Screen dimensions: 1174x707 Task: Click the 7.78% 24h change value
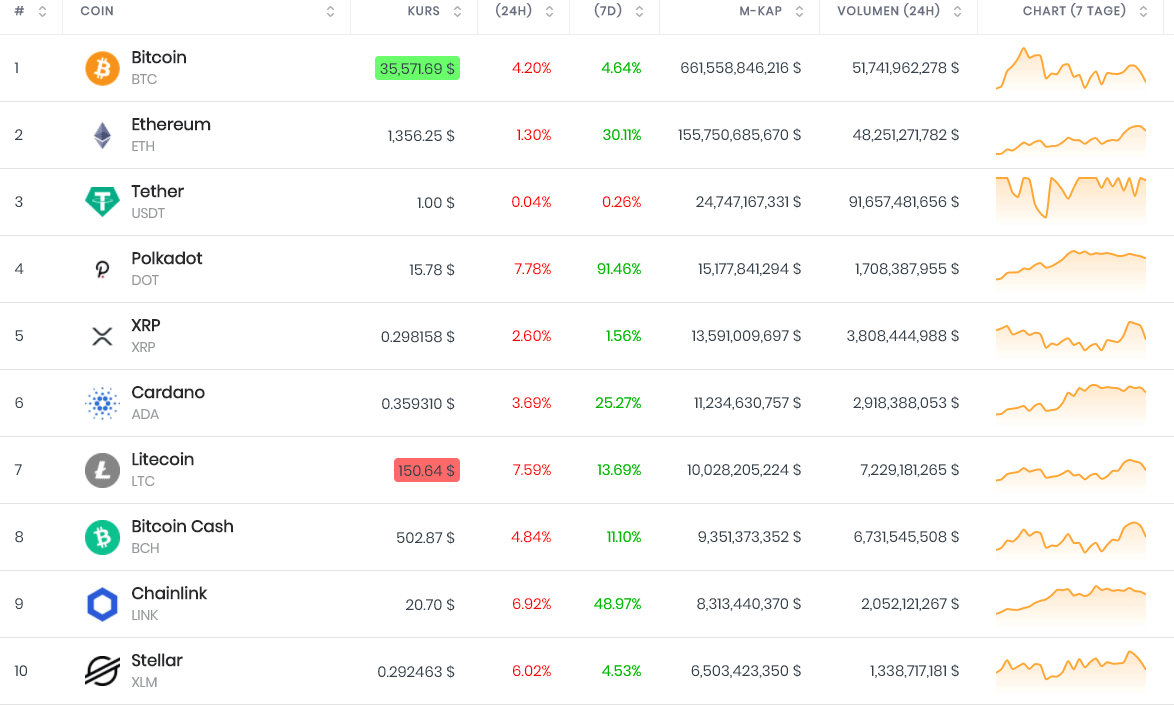[x=532, y=269]
